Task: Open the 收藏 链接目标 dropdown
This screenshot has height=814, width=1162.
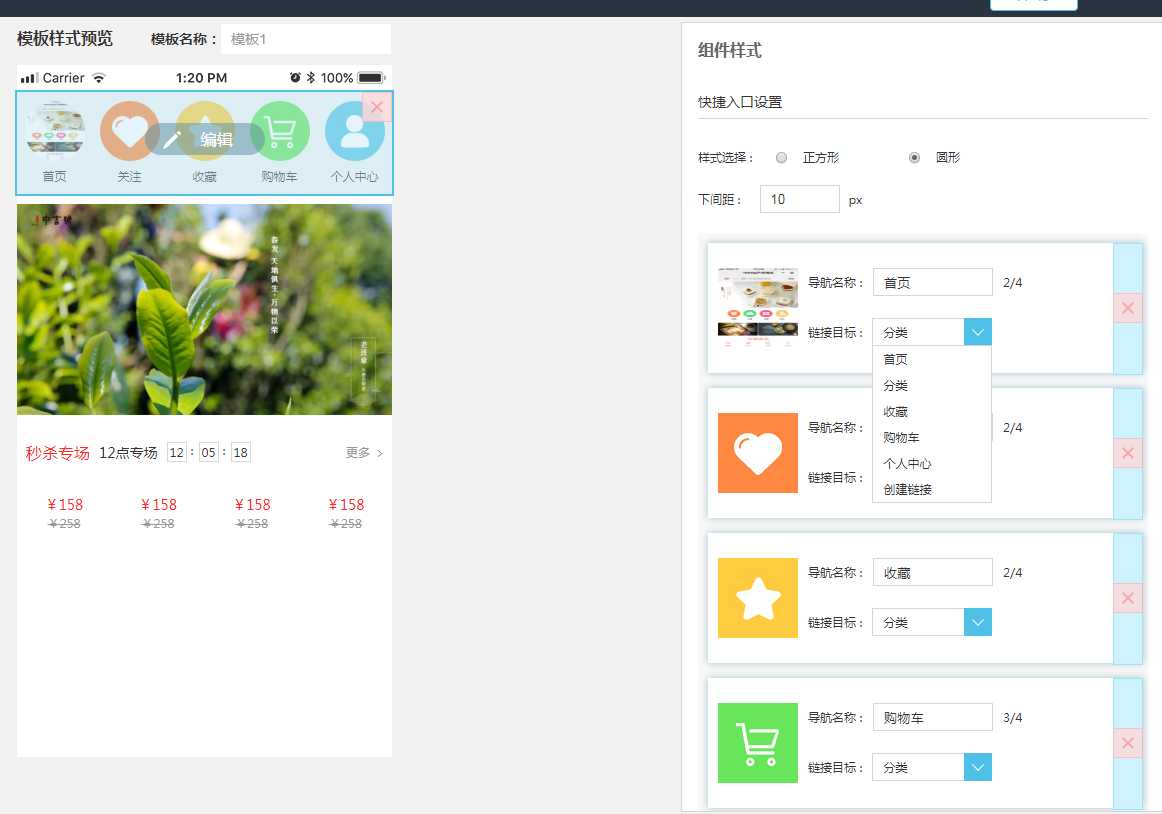Action: (977, 622)
